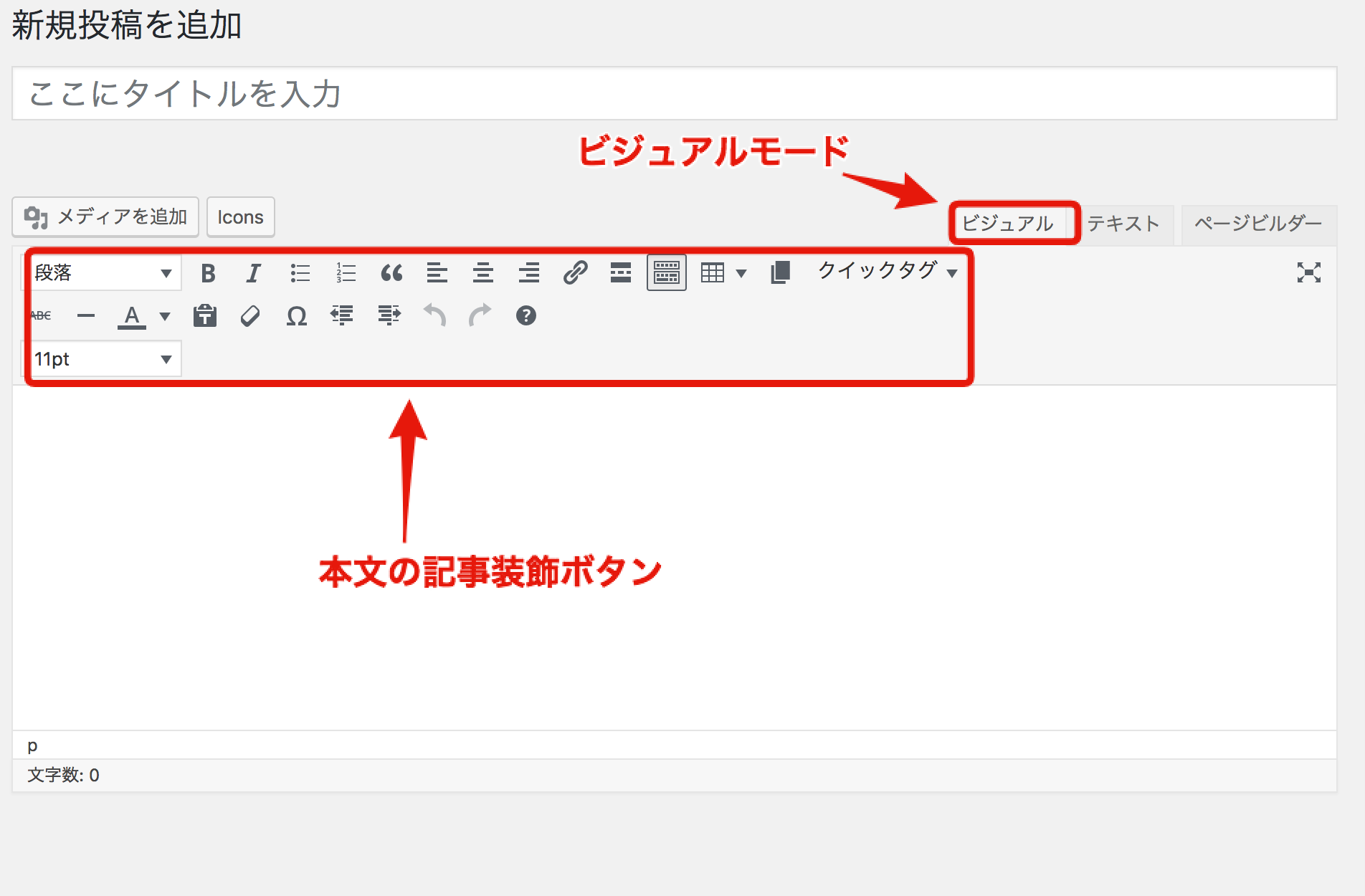Image resolution: width=1365 pixels, height=896 pixels.
Task: Click the Icons button
Action: coord(240,217)
